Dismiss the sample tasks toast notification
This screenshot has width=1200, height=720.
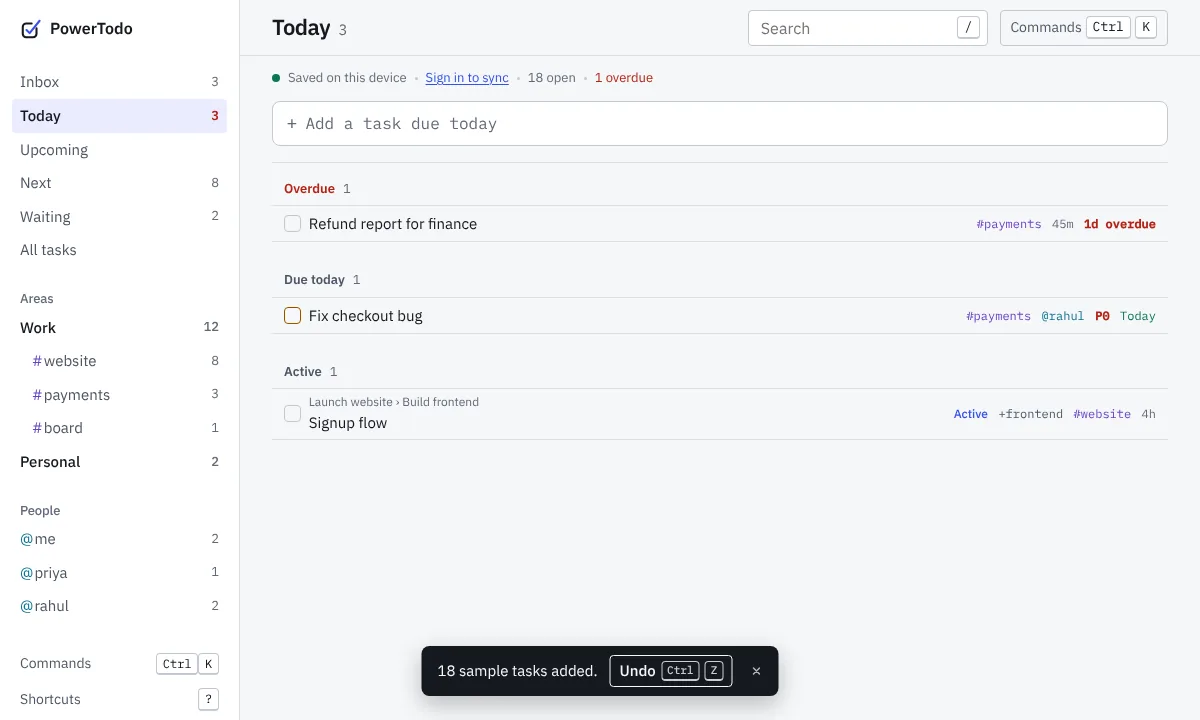pos(756,671)
